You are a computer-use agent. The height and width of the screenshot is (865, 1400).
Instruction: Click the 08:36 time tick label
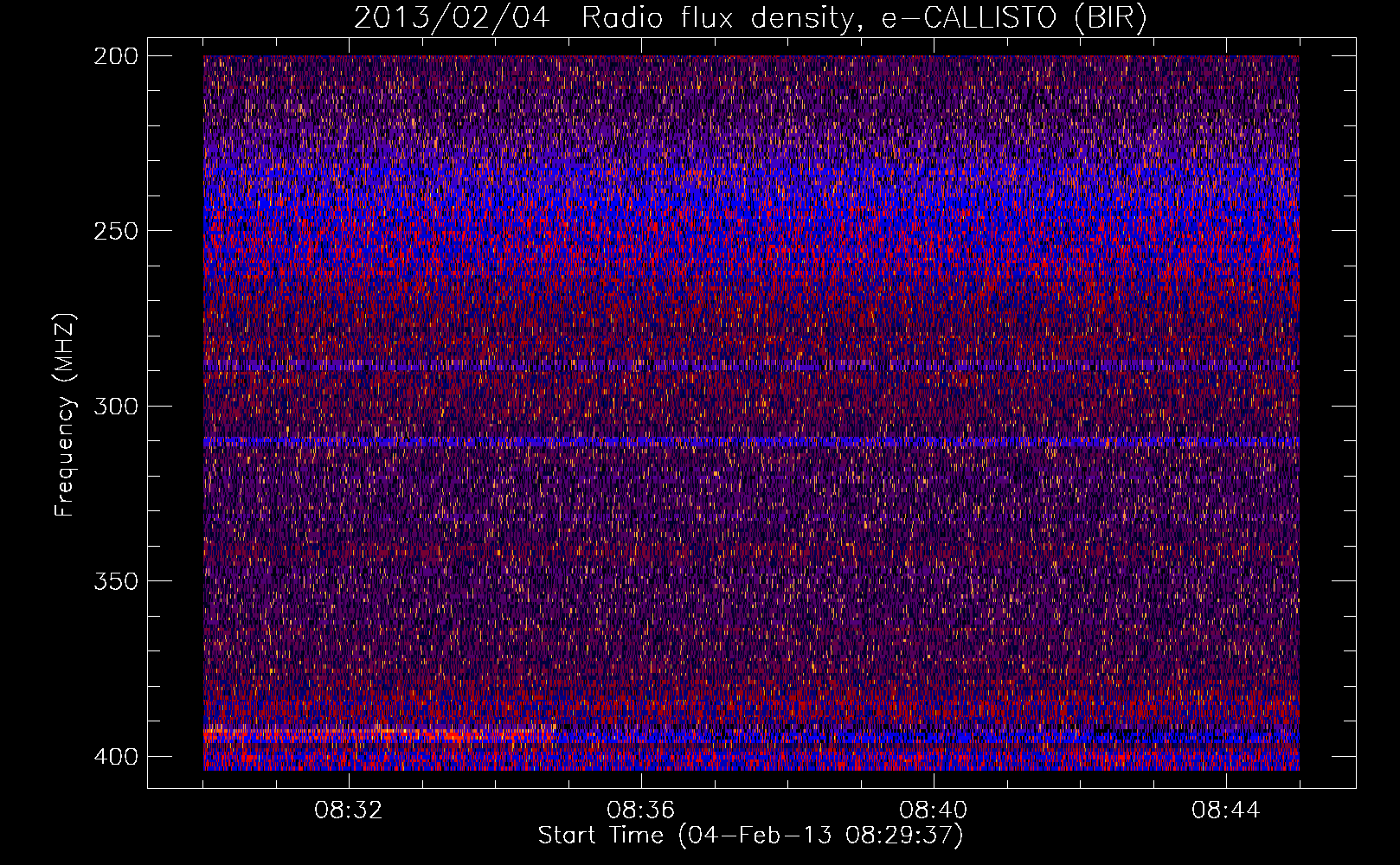641,811
